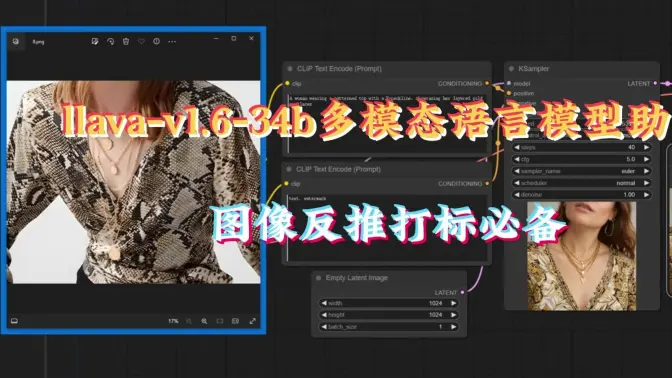Decrease denoise value with left arrow
Image resolution: width=672 pixels, height=378 pixels.
click(517, 195)
